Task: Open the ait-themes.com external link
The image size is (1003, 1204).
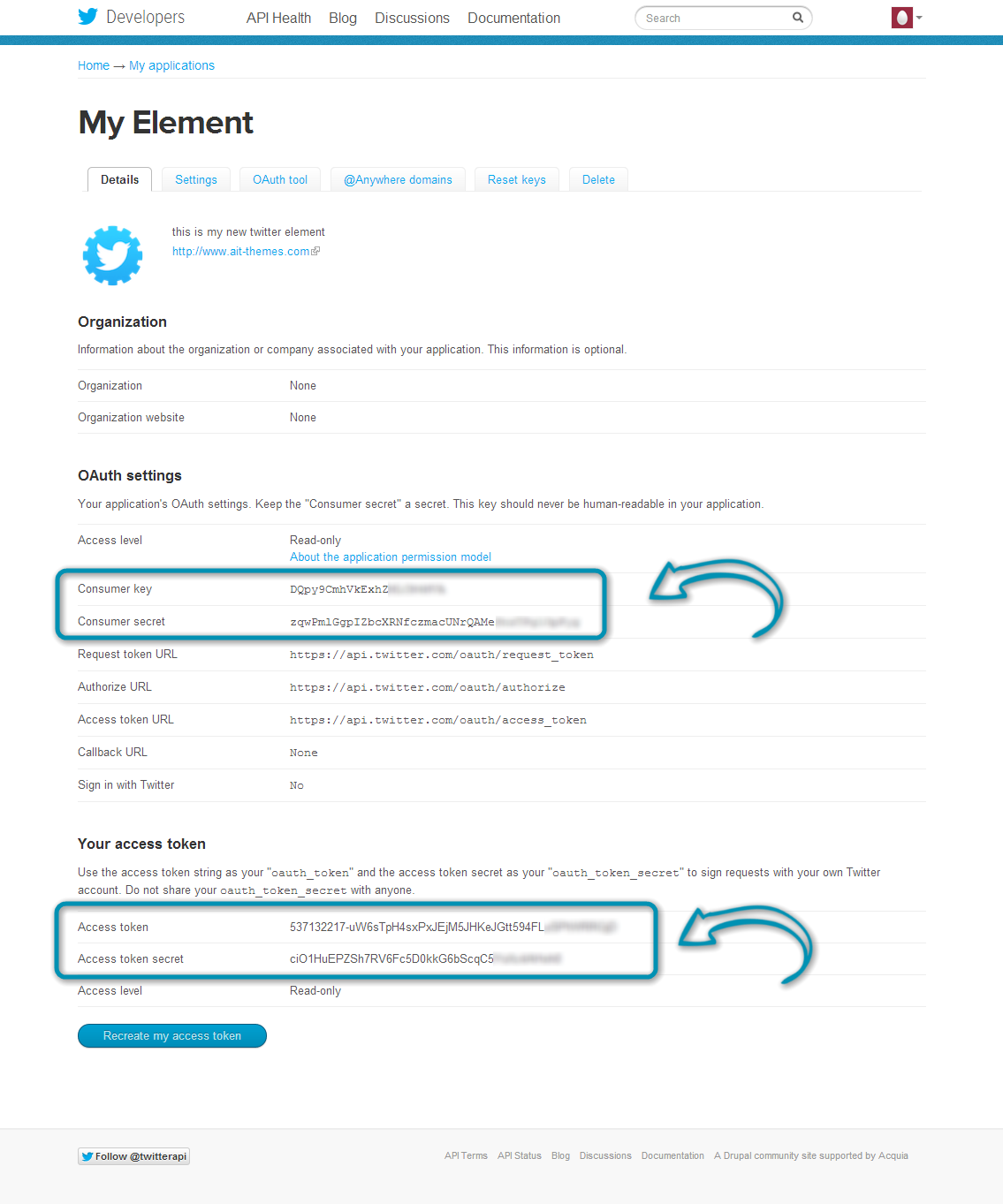Action: pos(246,252)
